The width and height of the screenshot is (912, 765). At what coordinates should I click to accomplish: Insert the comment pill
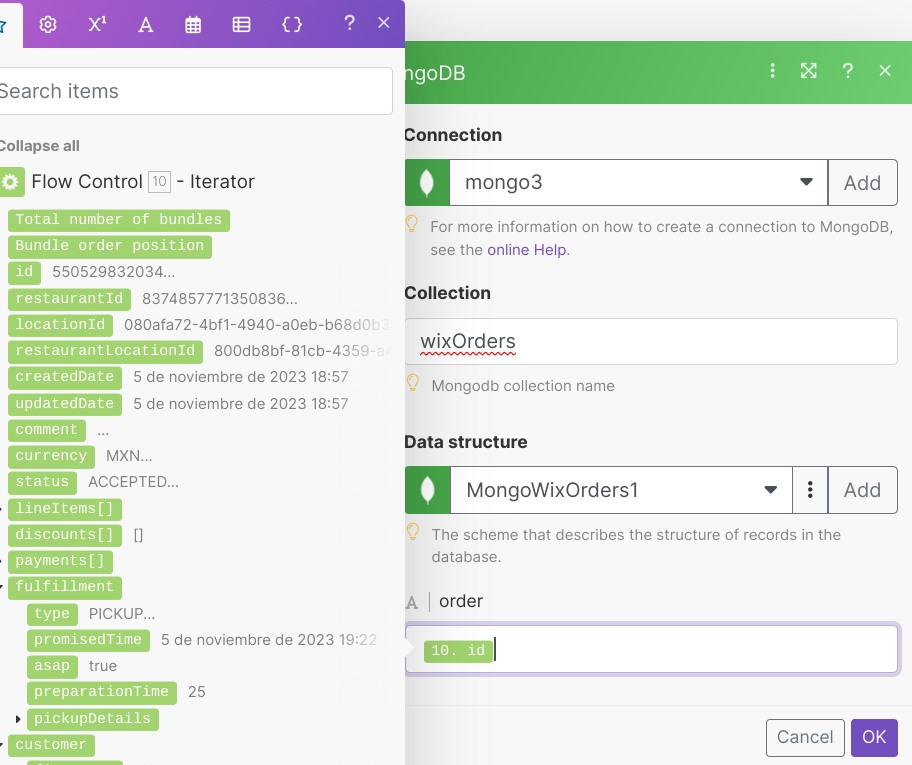coord(47,430)
